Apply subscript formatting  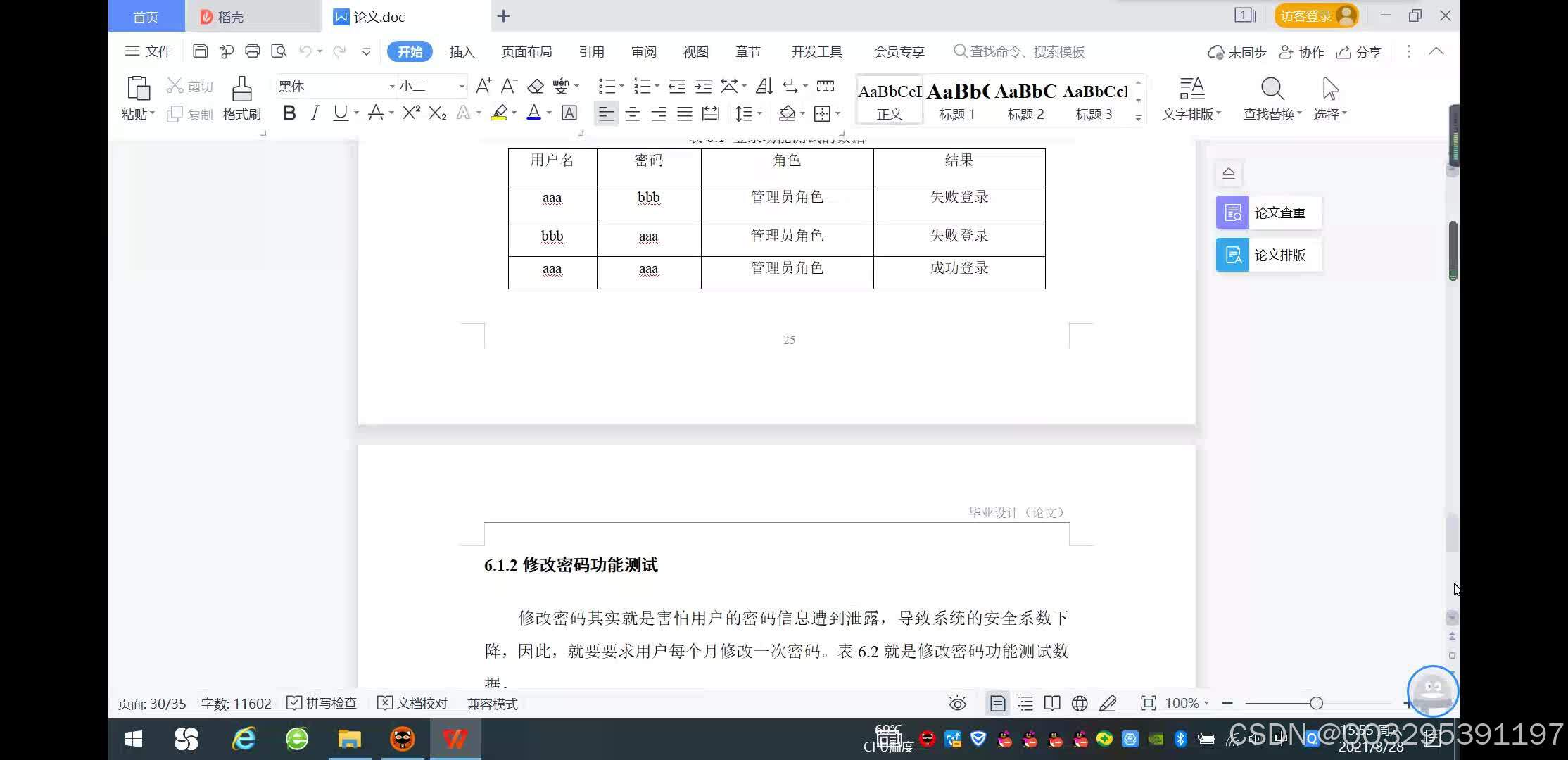(x=438, y=113)
